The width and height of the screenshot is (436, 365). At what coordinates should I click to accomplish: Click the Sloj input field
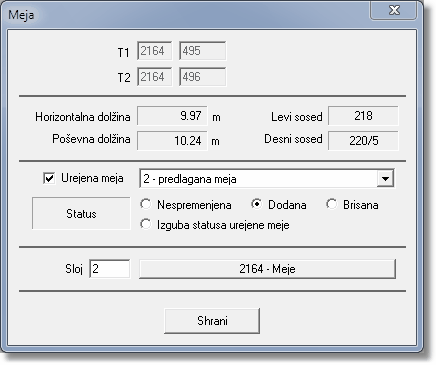coord(110,269)
